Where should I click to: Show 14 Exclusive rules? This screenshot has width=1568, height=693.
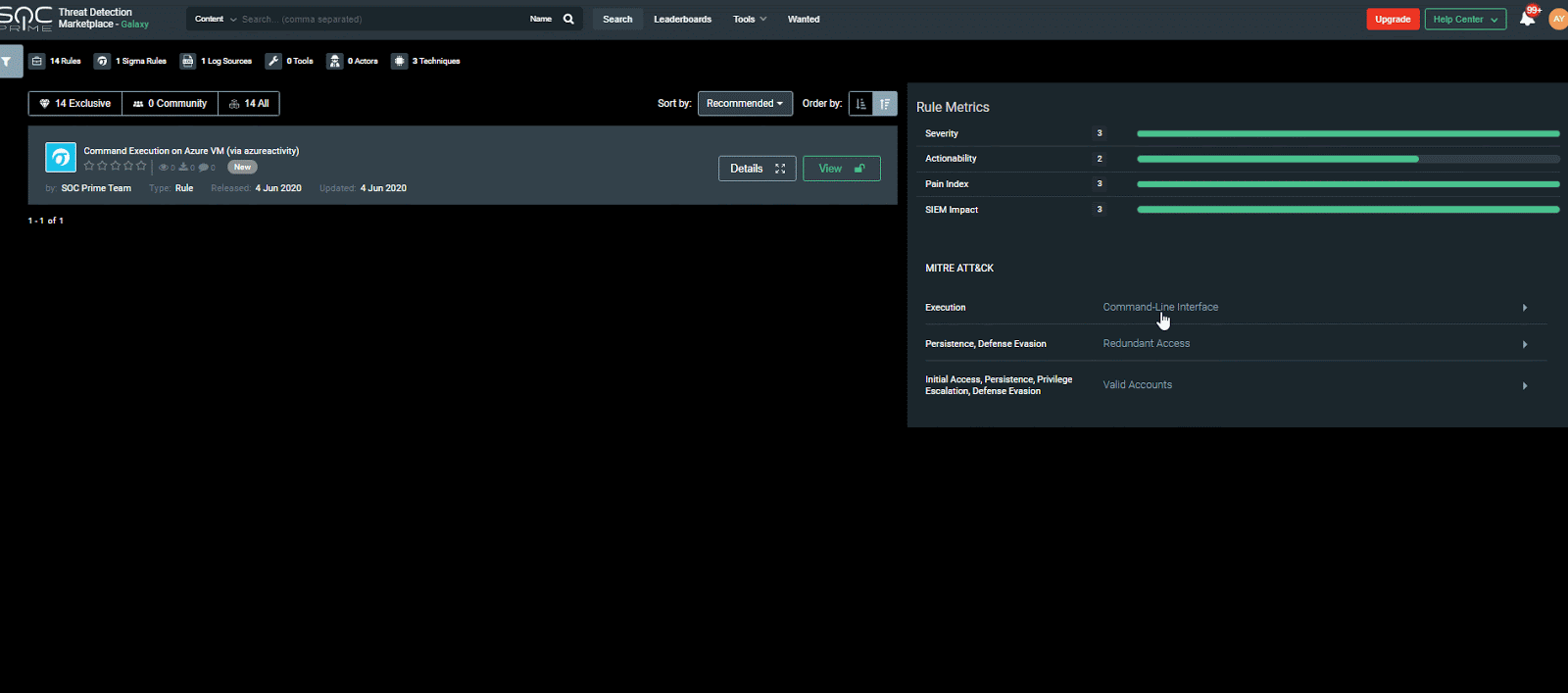75,104
